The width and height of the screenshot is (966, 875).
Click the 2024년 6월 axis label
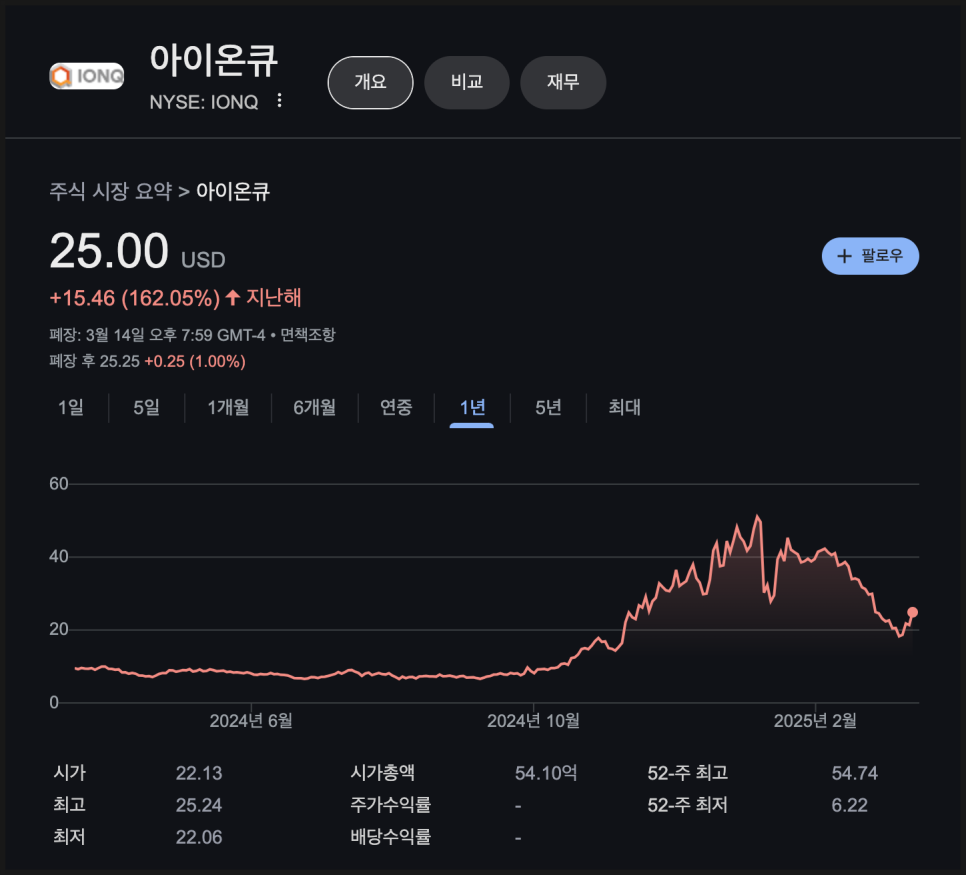[251, 721]
